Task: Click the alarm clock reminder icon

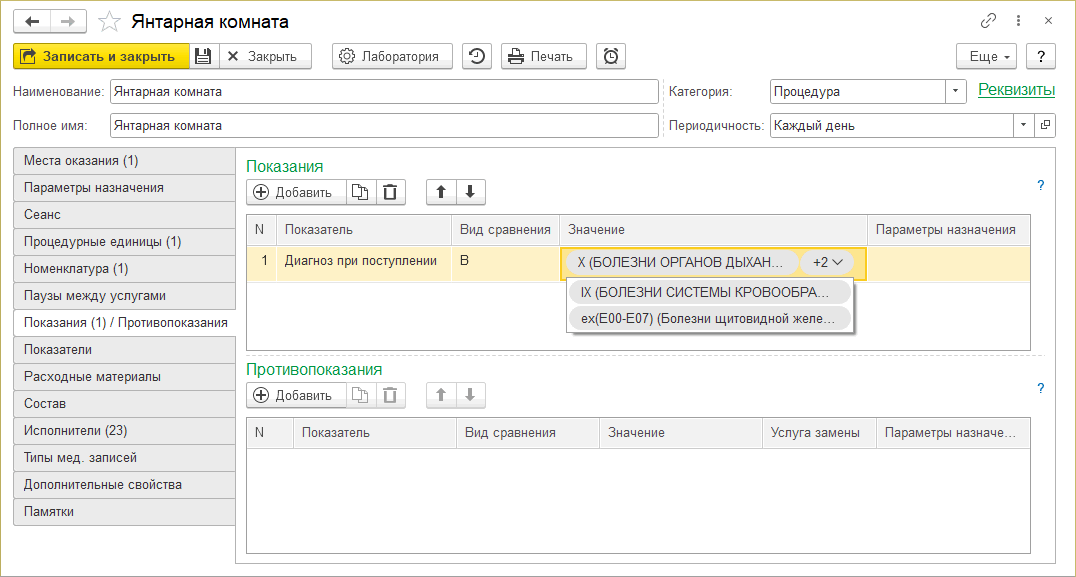Action: [x=610, y=56]
